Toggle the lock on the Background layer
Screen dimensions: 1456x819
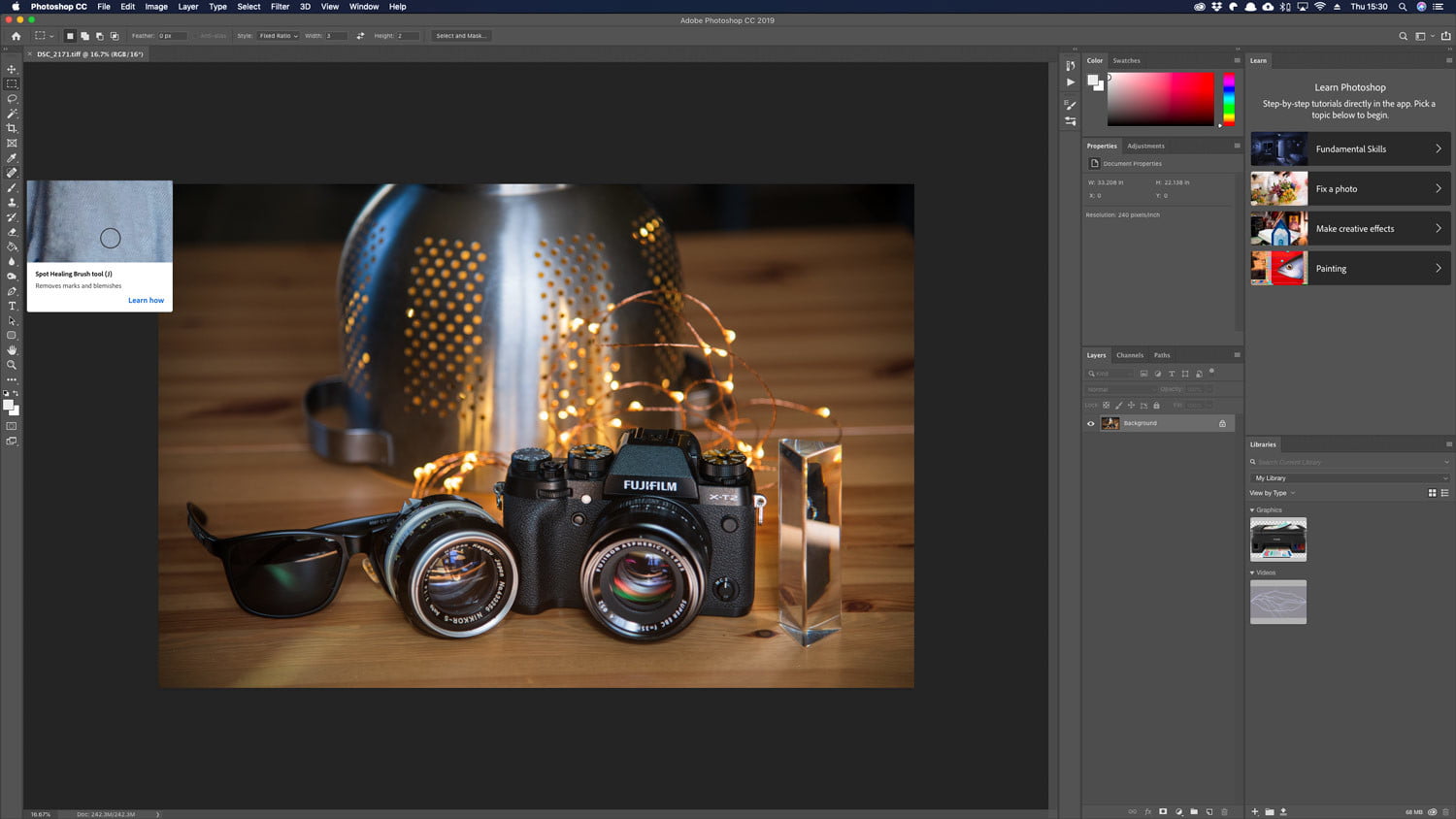(x=1222, y=424)
